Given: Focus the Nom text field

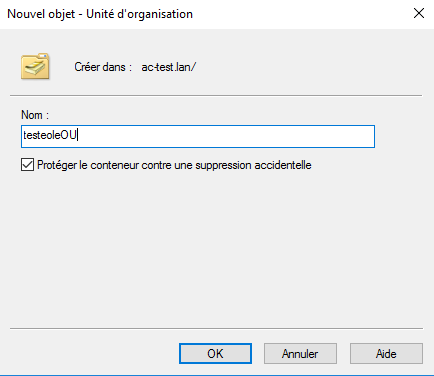Looking at the screenshot, I should point(198,136).
